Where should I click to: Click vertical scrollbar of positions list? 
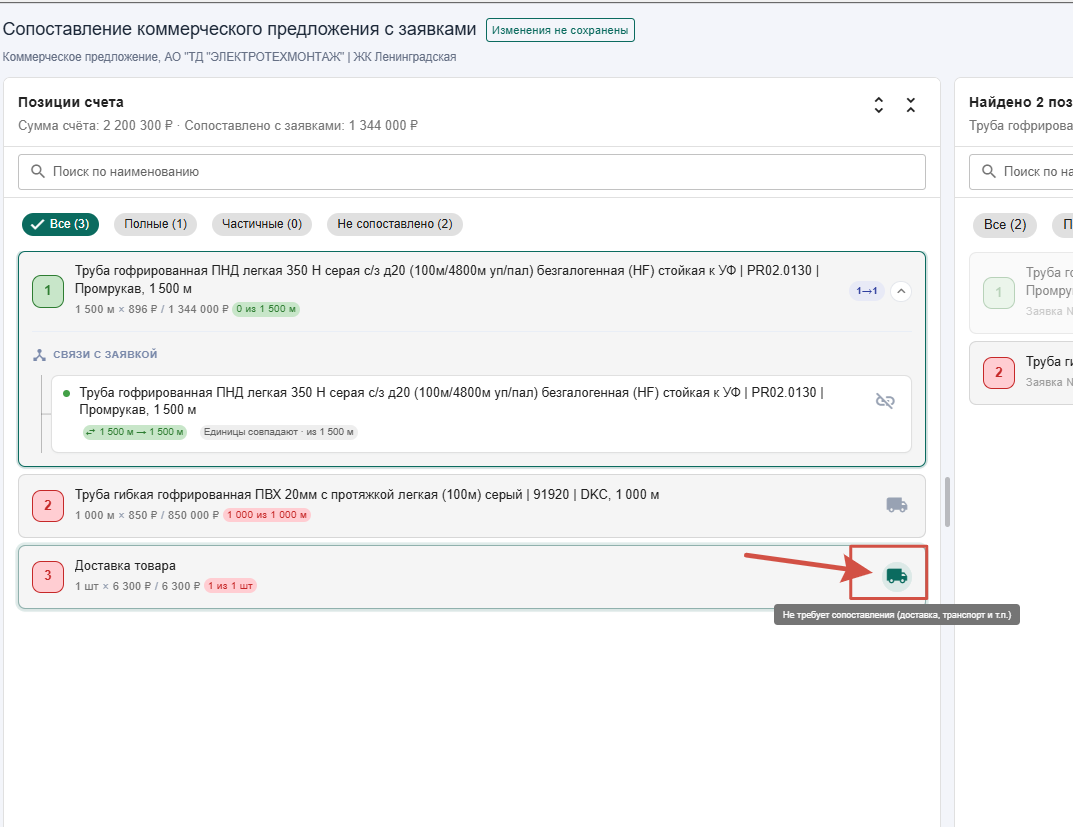tap(948, 502)
